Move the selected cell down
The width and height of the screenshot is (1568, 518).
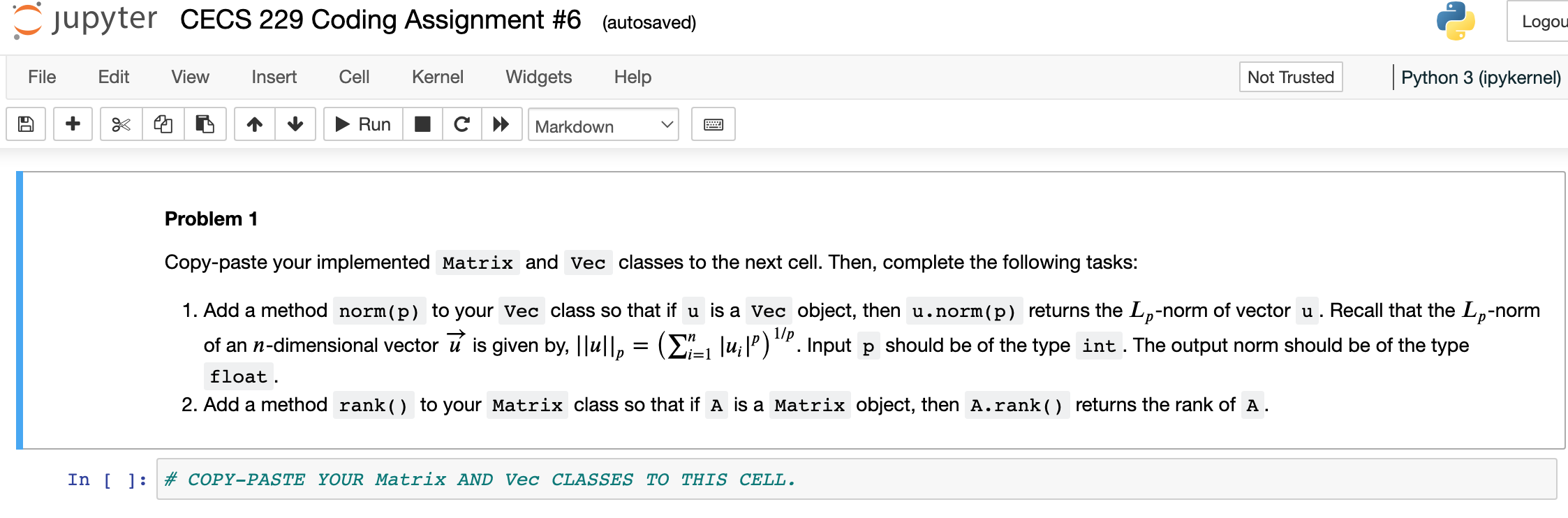295,124
